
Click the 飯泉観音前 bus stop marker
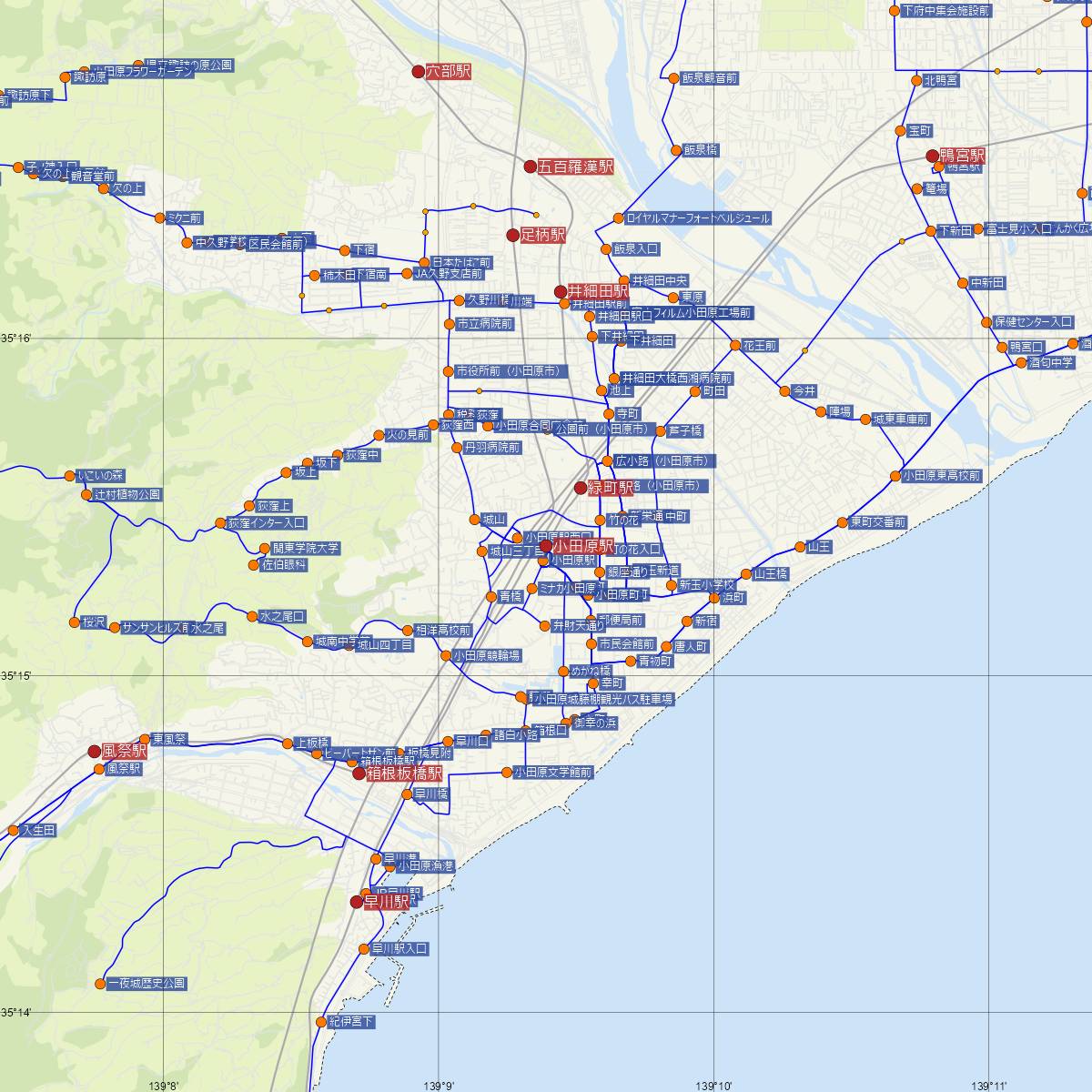674,78
